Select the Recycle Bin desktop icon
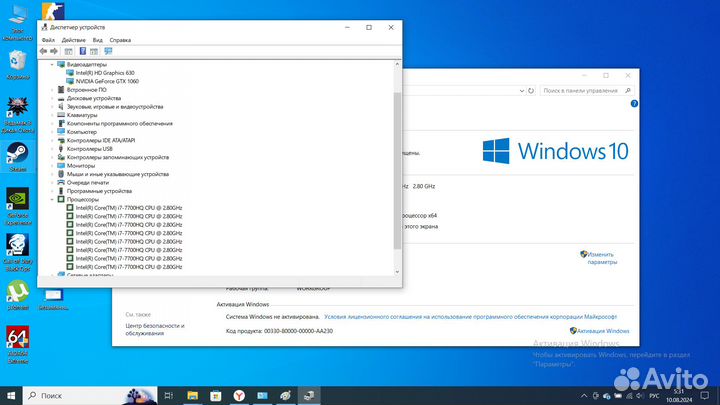The image size is (720, 405). 17,60
